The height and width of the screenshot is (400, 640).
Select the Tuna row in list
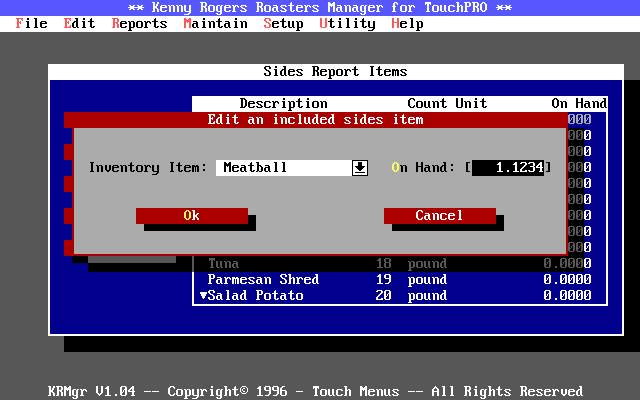tap(400, 264)
